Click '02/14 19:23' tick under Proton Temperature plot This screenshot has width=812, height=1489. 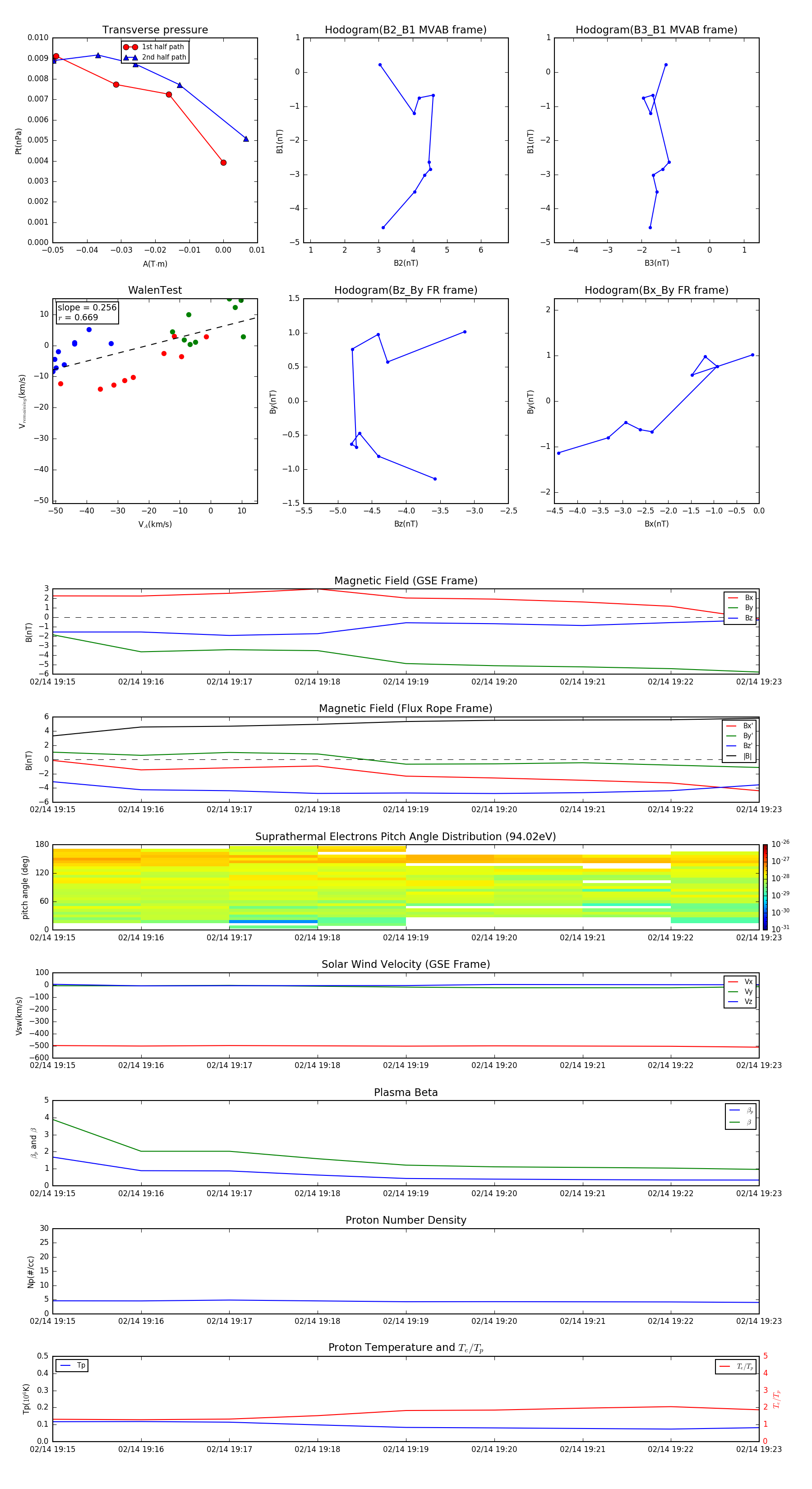click(759, 1449)
